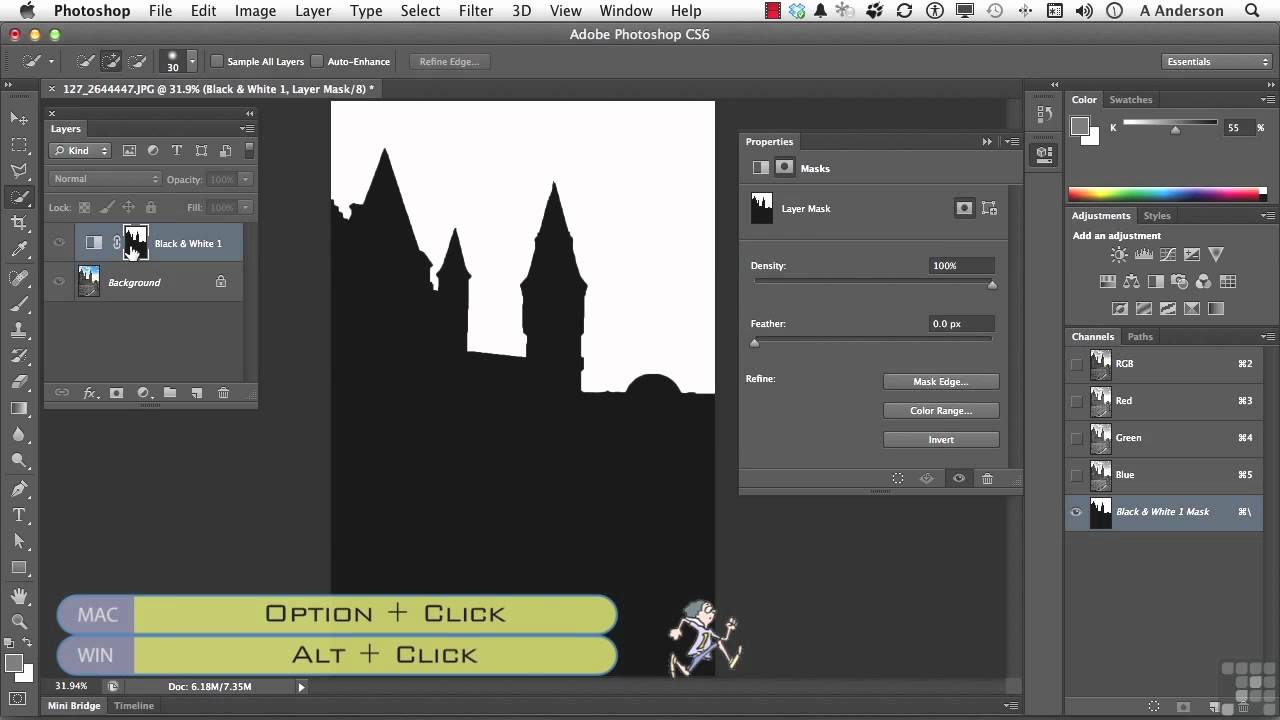Screen dimensions: 1280x720
Task: Open the Layers panel flyout menu
Action: pos(246,129)
